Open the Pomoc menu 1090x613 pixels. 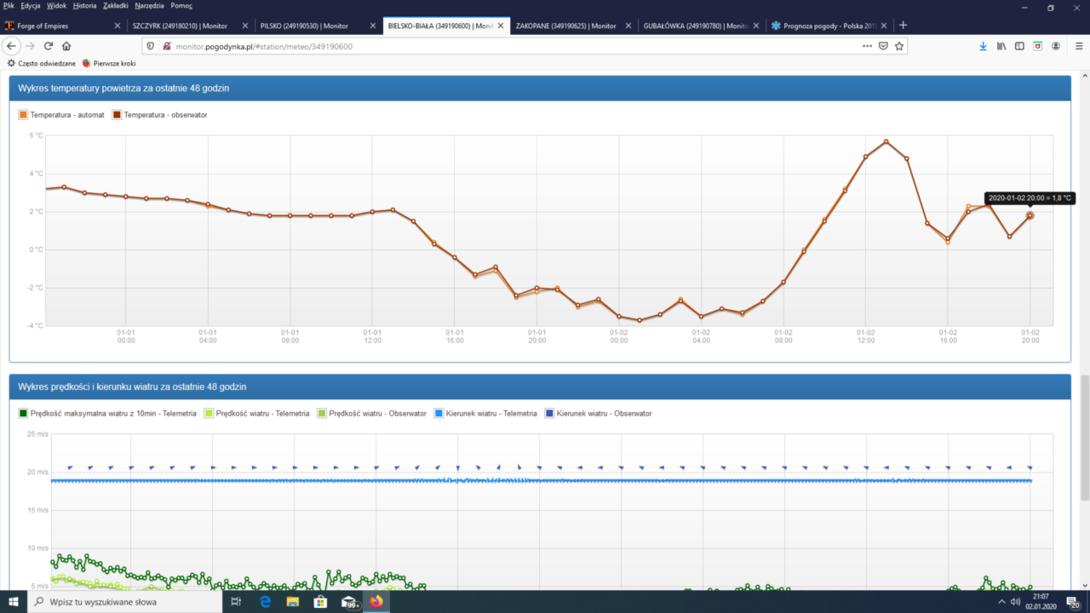181,6
